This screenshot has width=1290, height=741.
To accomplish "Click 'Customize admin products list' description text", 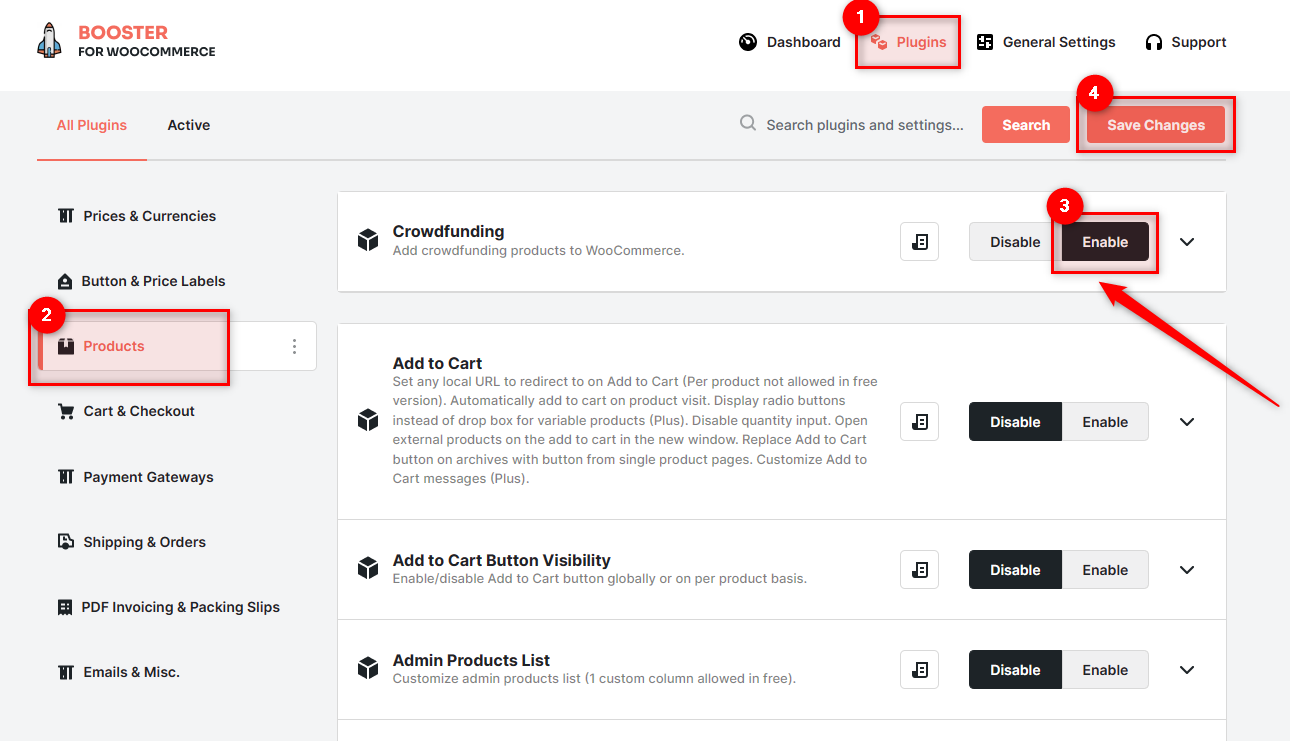I will coord(594,678).
